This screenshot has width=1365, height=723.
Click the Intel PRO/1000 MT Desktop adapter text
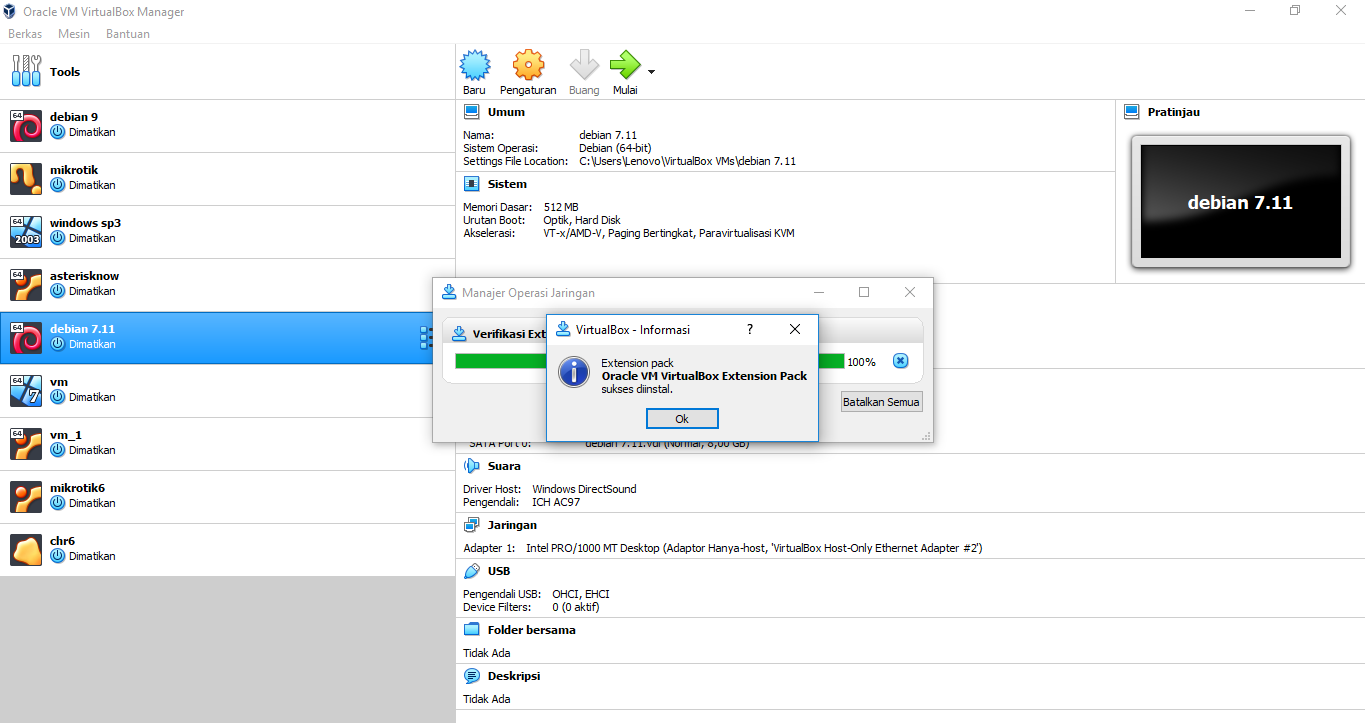click(754, 548)
